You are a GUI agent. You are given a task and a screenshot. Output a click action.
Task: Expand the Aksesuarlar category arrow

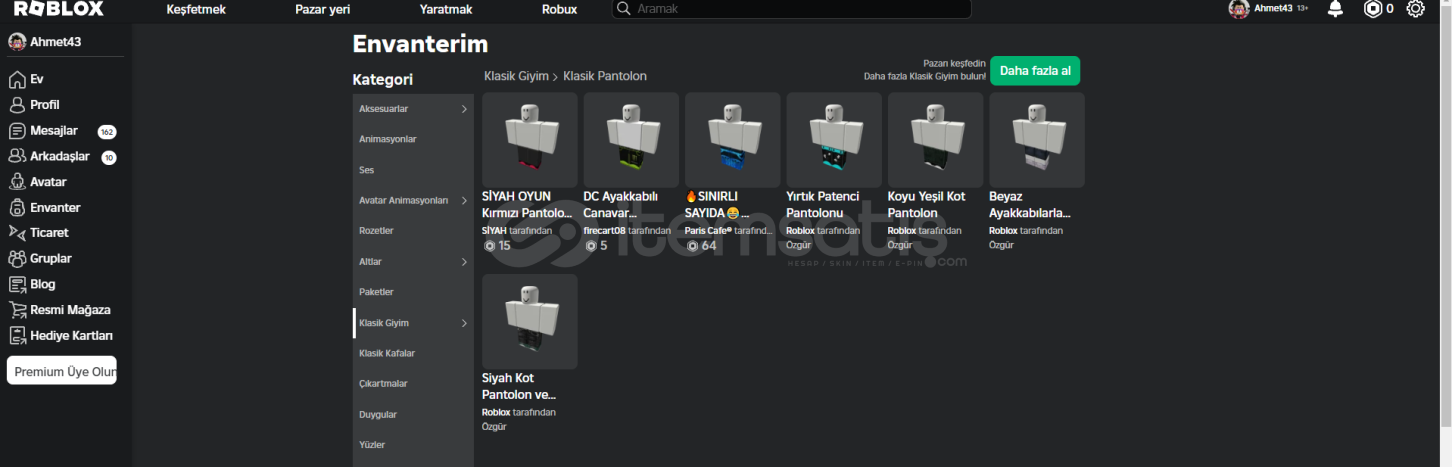tap(464, 109)
